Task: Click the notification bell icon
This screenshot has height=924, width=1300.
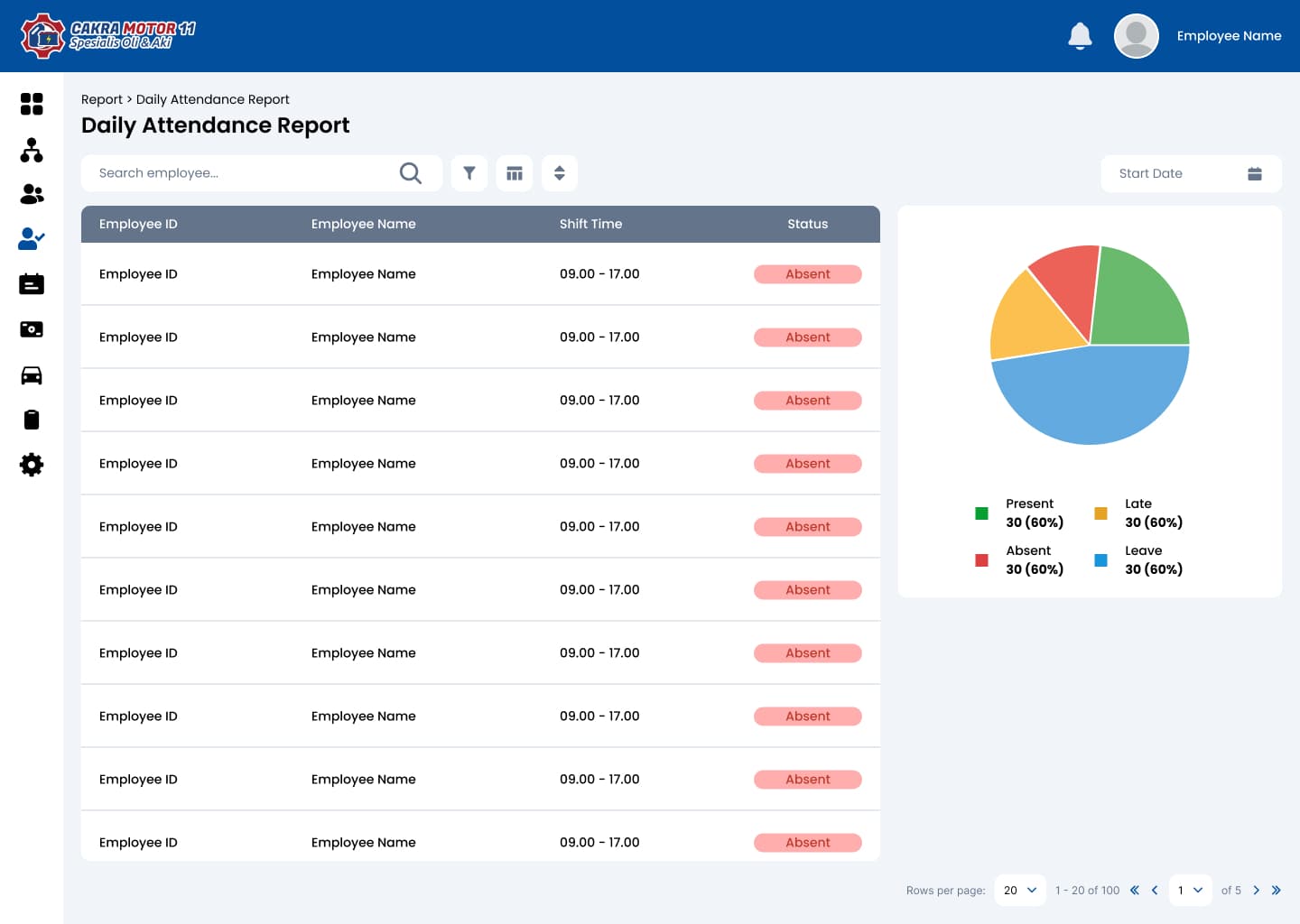Action: click(1080, 36)
